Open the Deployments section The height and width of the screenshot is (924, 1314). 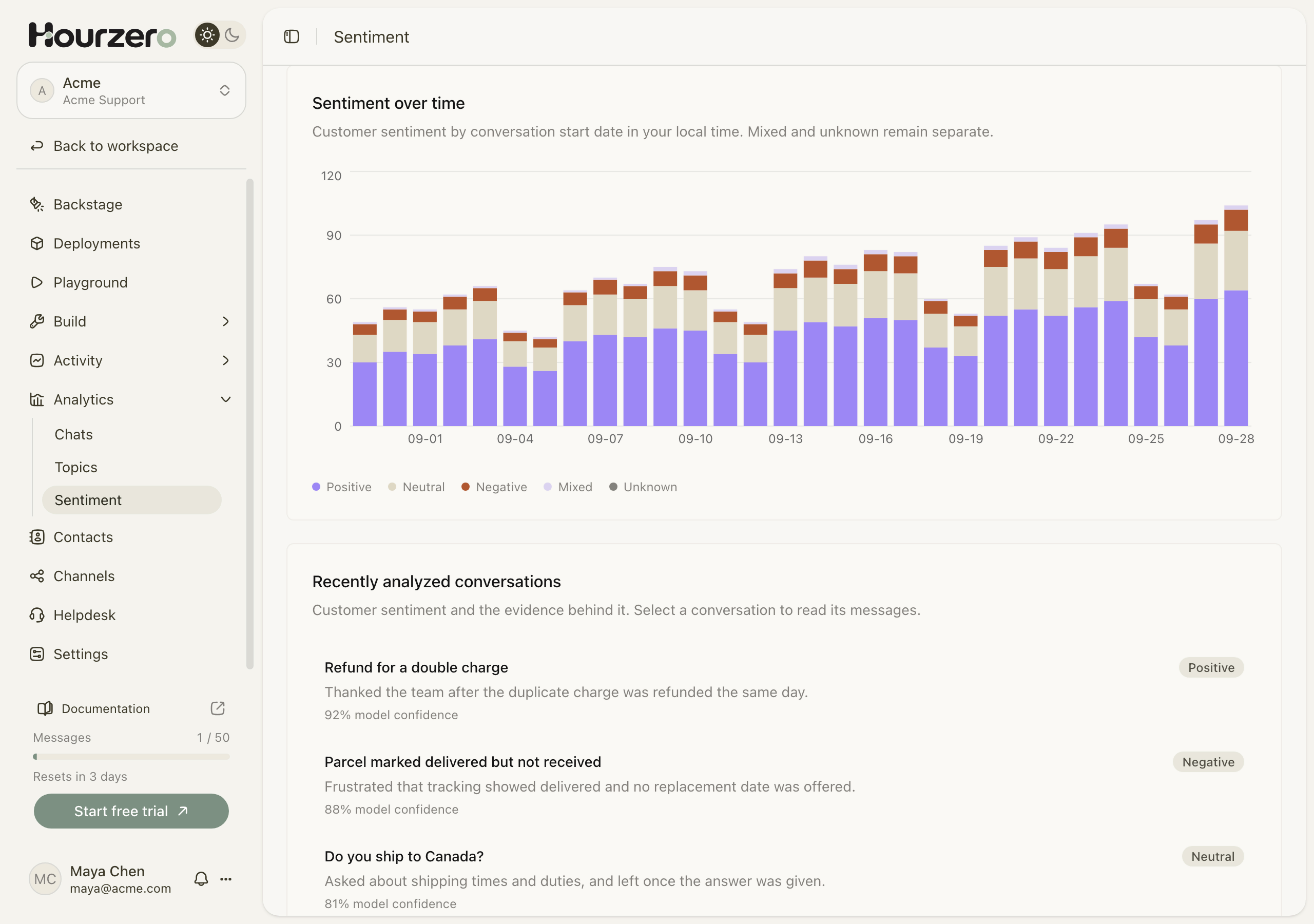pyautogui.click(x=131, y=243)
